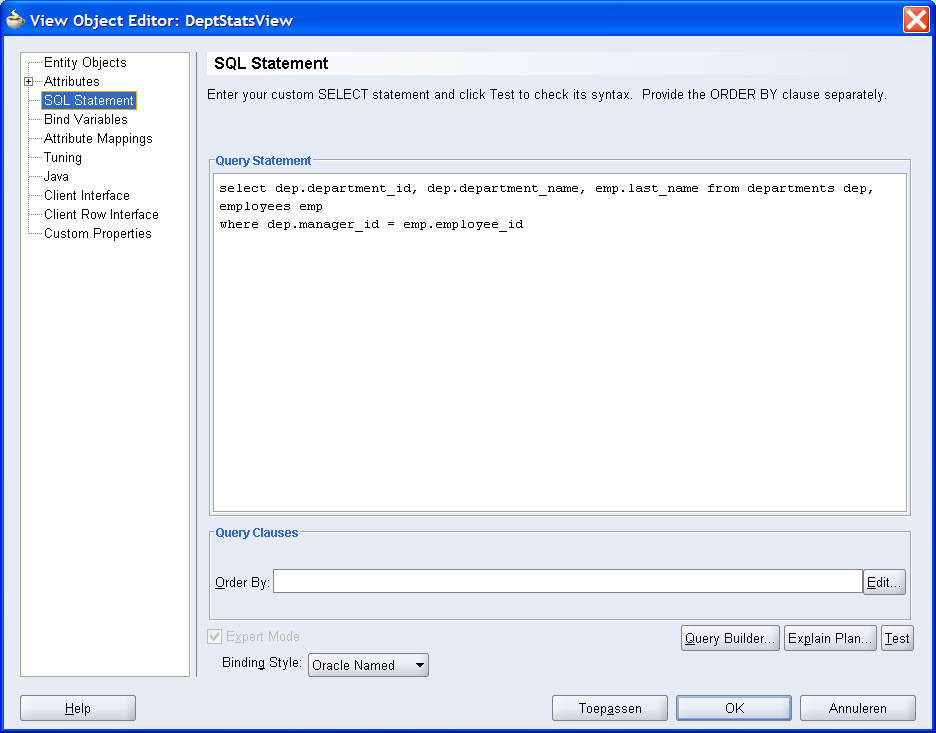Click the Java cup icon in title bar
The width and height of the screenshot is (936, 733).
point(16,20)
